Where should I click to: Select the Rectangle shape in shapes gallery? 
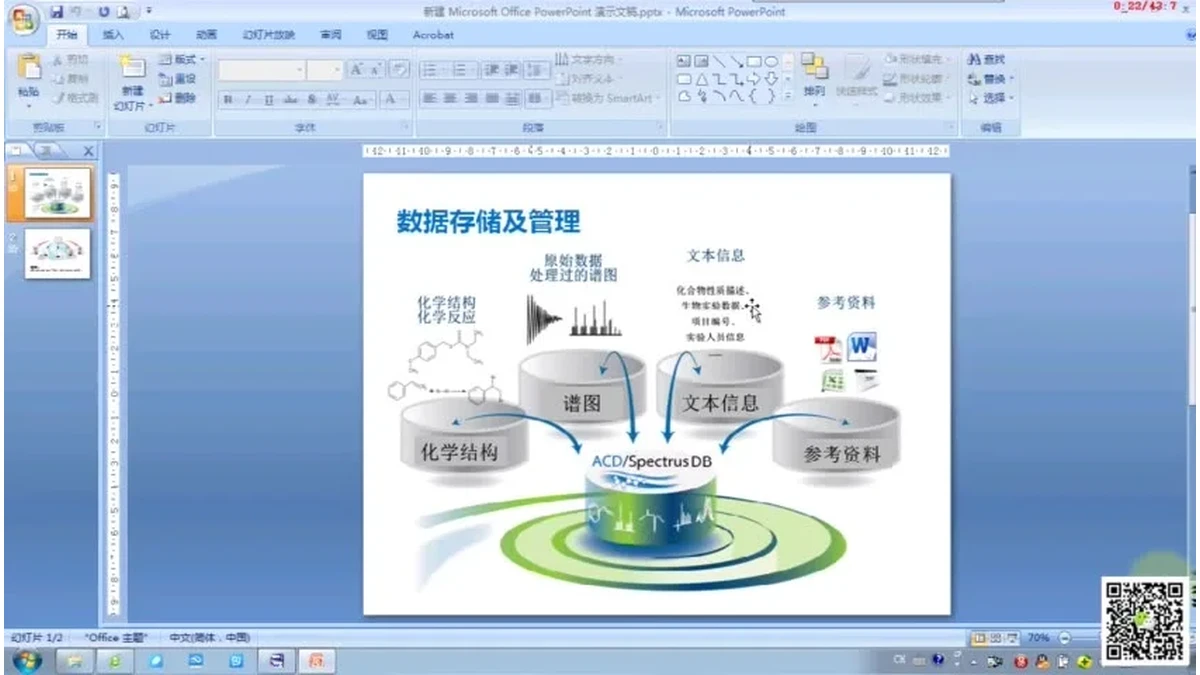[x=754, y=61]
